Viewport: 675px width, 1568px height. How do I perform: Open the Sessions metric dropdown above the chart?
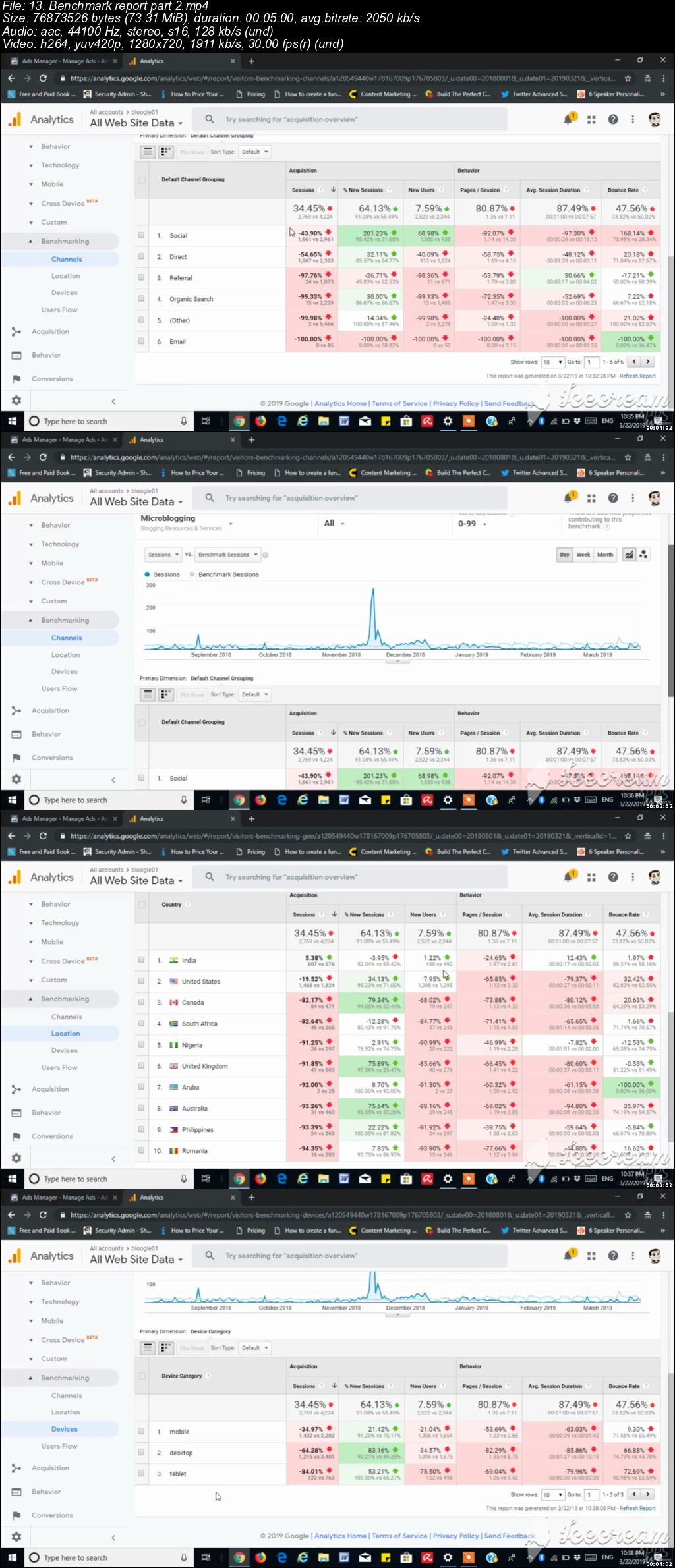163,555
